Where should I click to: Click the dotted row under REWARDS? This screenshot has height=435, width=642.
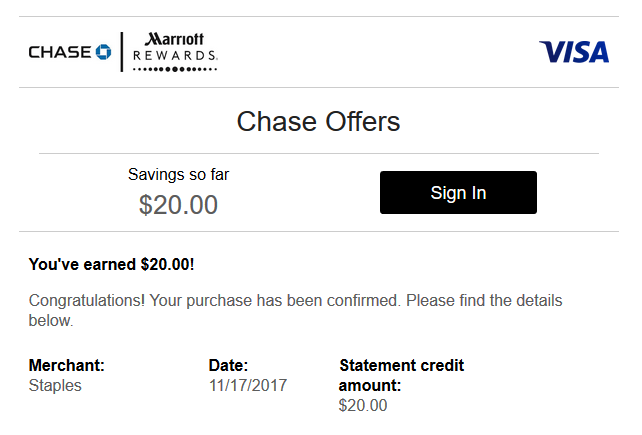click(x=175, y=69)
